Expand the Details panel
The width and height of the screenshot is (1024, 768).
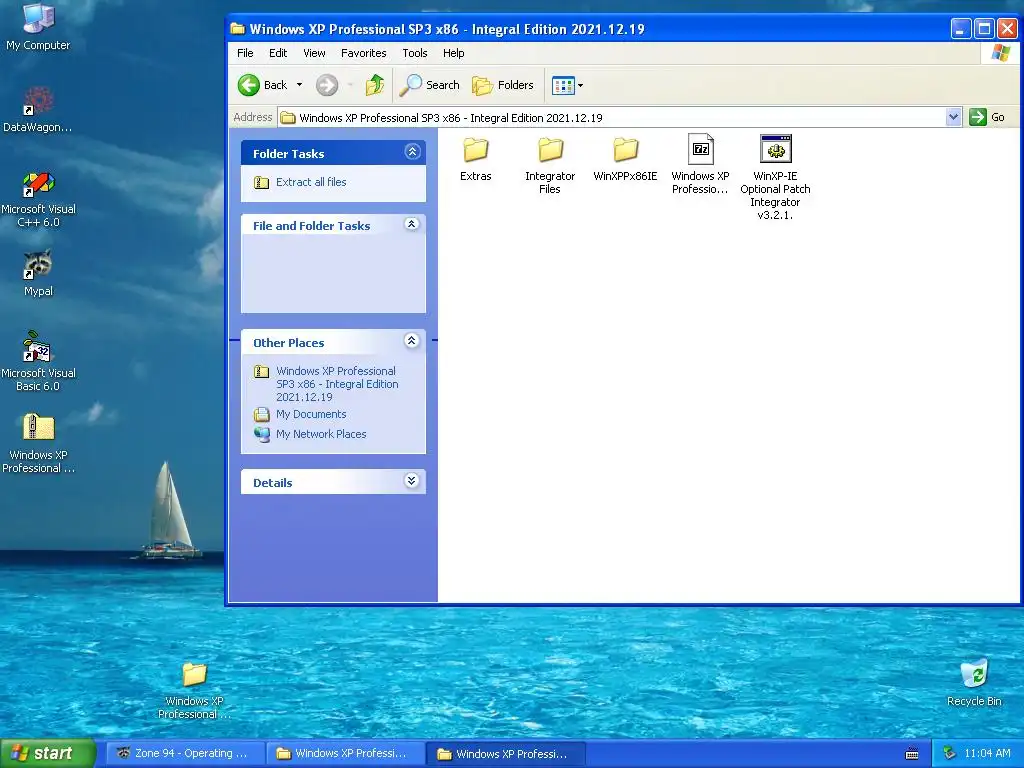[x=411, y=481]
